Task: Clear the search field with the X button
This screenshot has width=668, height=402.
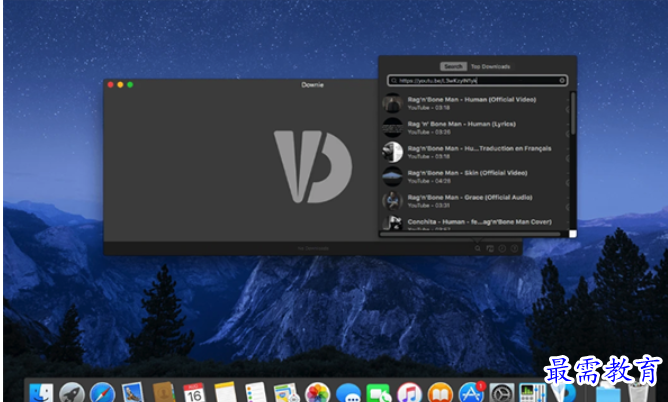Action: pyautogui.click(x=562, y=80)
